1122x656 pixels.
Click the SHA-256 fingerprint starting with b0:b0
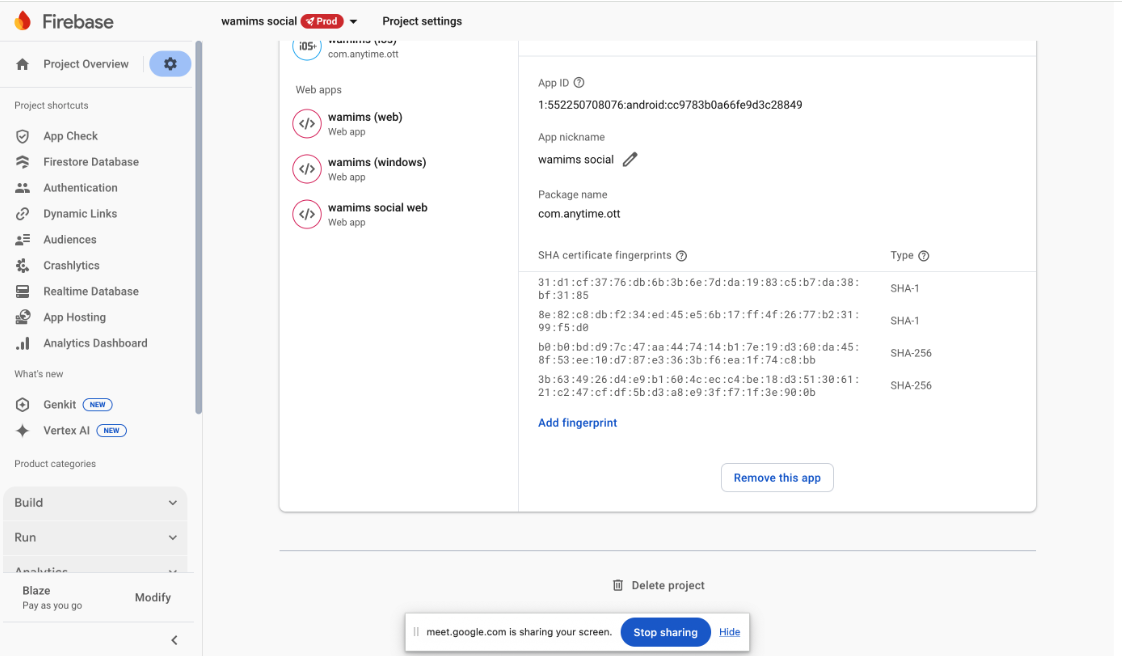[698, 353]
